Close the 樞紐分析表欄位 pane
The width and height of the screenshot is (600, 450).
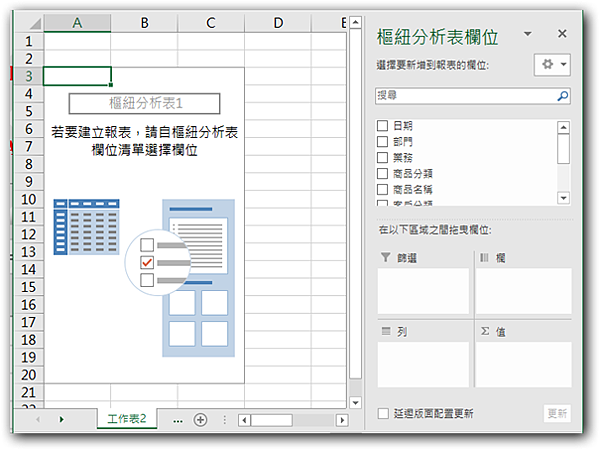(x=562, y=34)
